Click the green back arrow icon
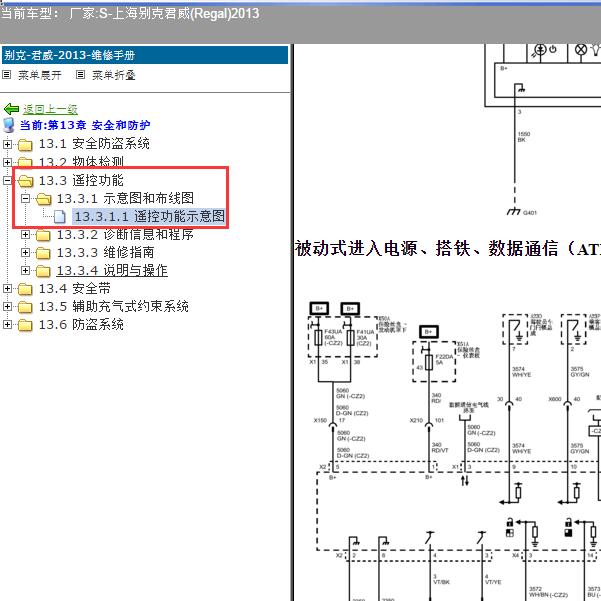601x601 pixels. tap(11, 109)
